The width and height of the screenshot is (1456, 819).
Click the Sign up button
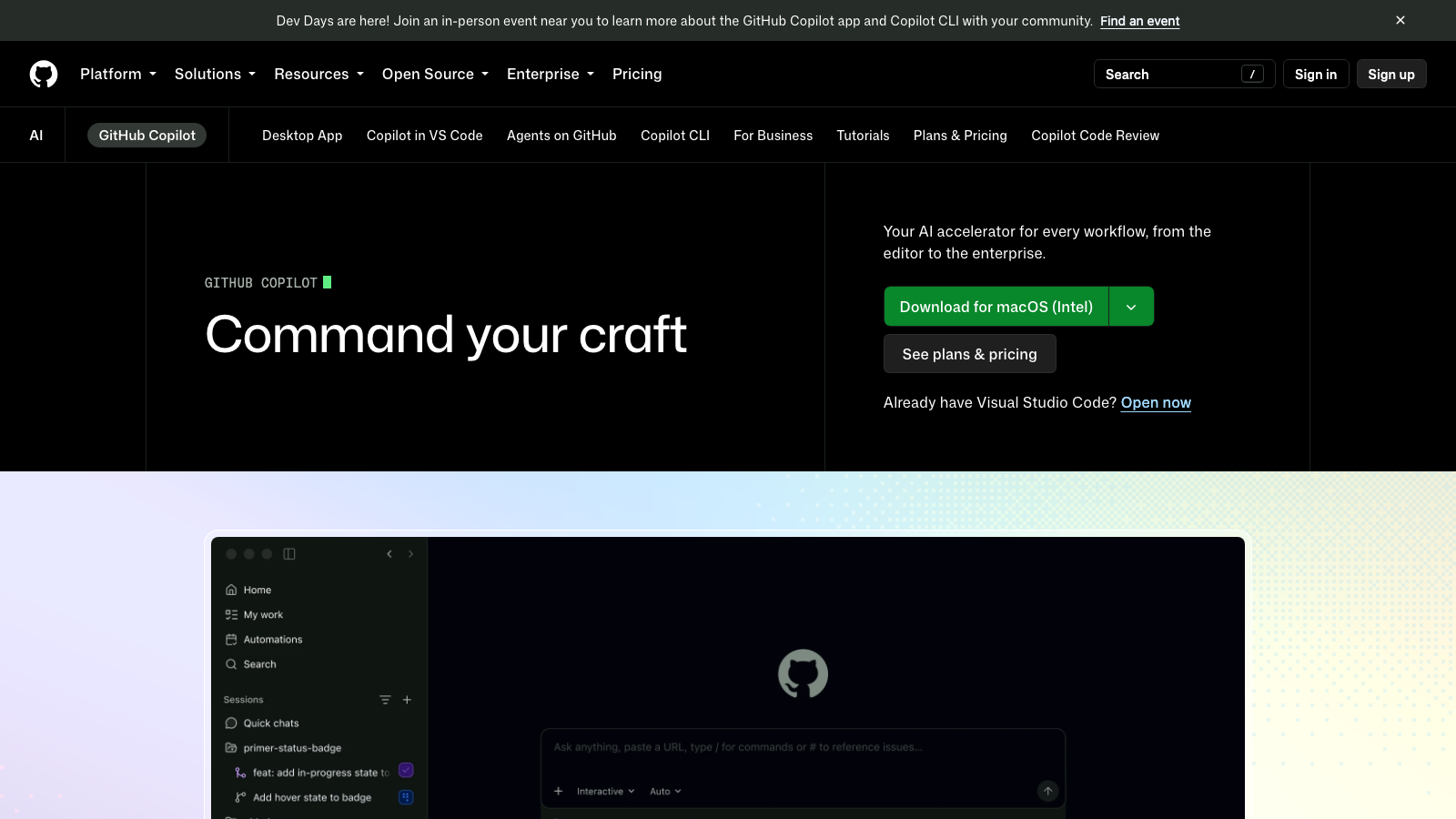(x=1391, y=74)
